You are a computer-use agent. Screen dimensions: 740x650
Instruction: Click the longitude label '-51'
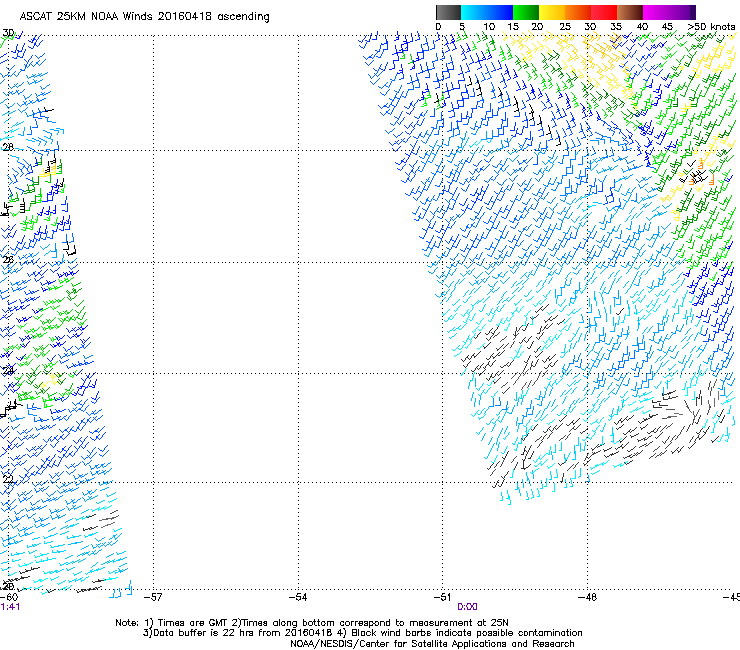pos(442,598)
